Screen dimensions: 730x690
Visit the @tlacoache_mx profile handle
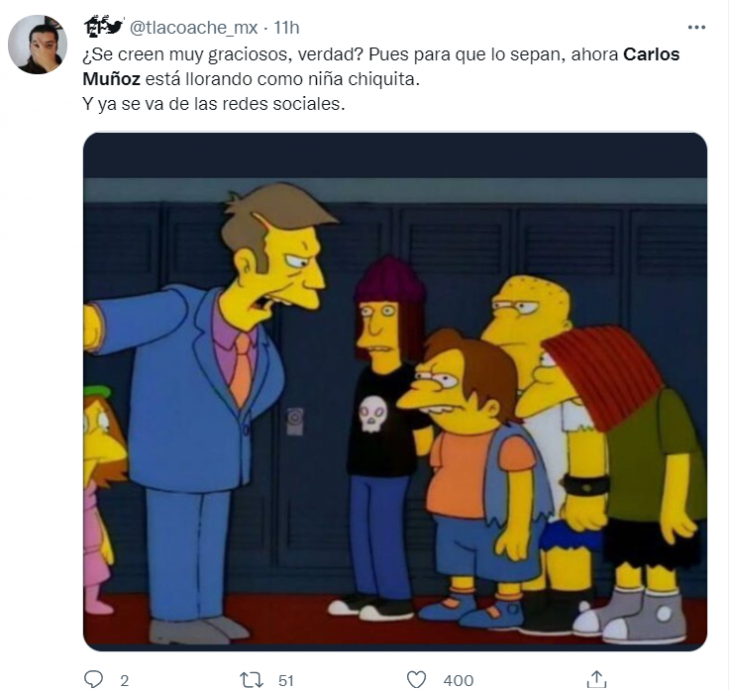point(193,28)
